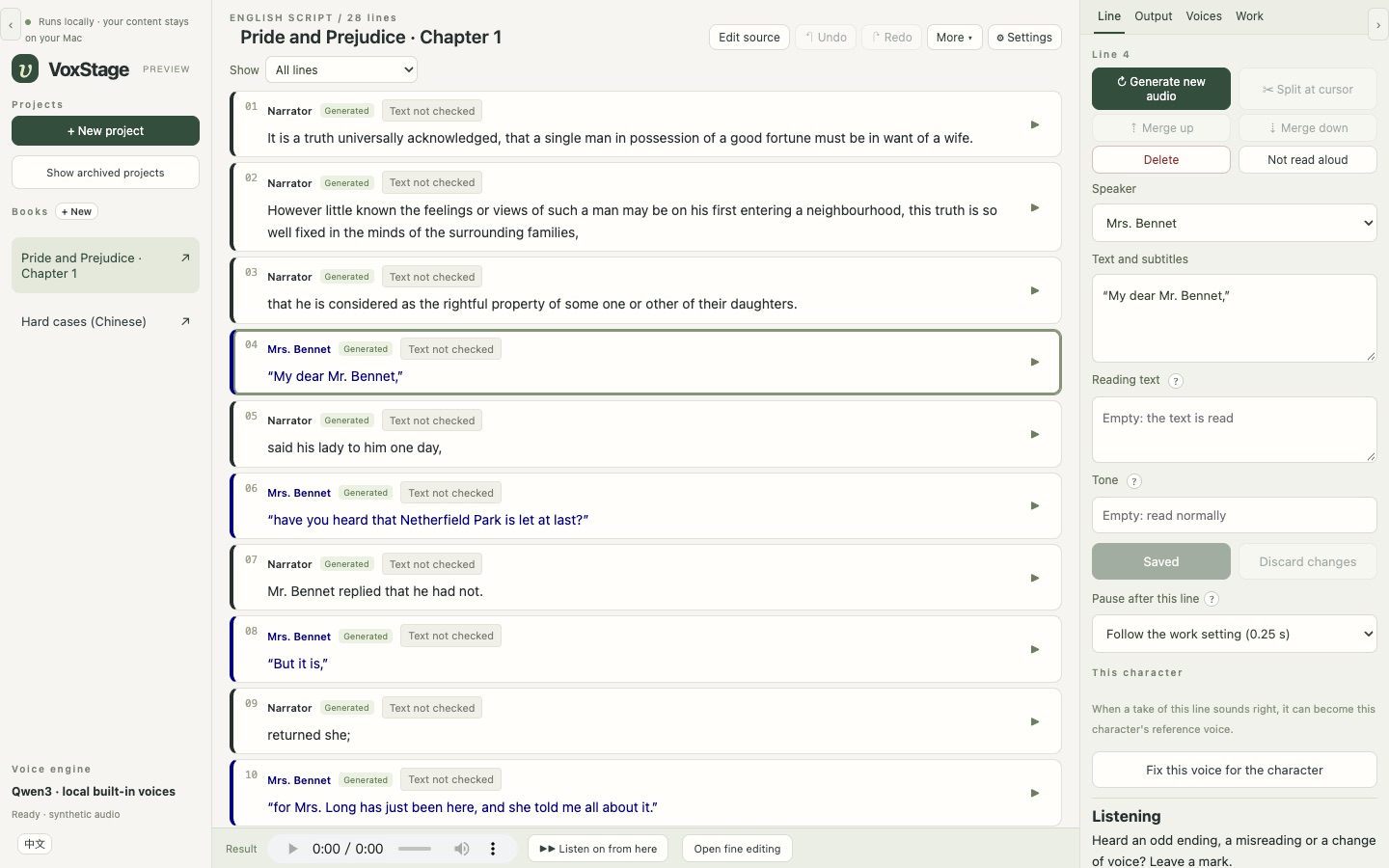Screen dimensions: 1389x868
Task: Open help for Pause after this line
Action: coord(1212,599)
